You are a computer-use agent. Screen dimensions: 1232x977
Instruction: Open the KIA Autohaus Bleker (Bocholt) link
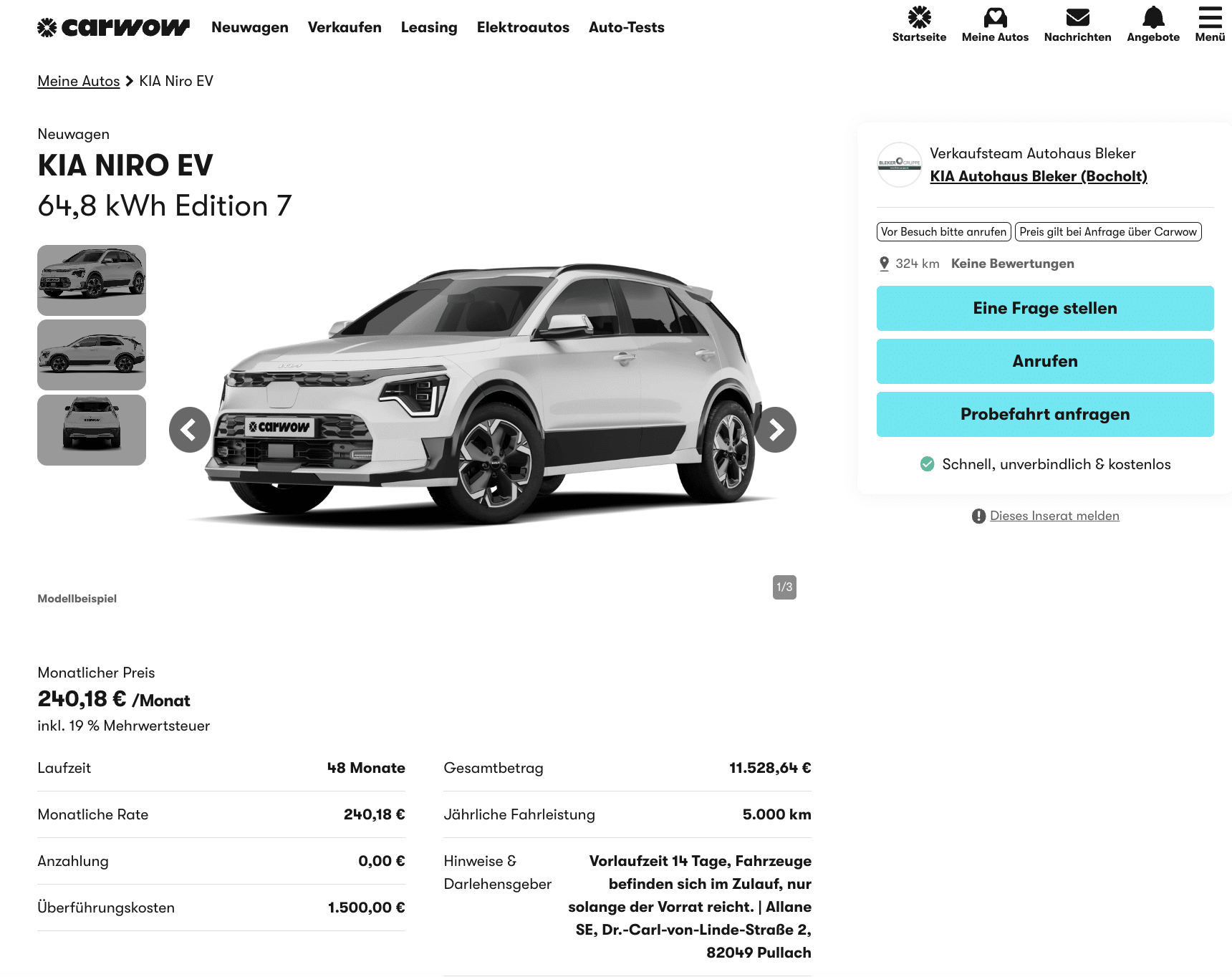click(1039, 176)
